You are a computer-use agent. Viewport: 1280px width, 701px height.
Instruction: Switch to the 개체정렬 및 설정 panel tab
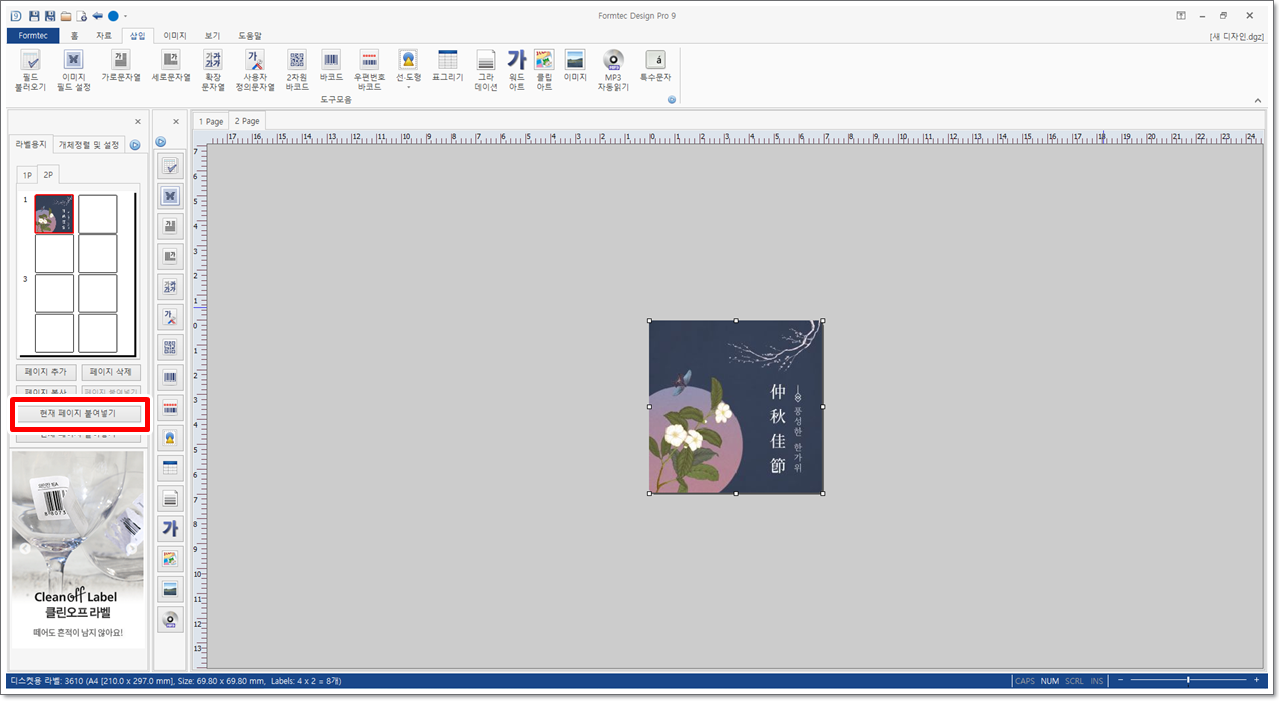click(x=89, y=145)
